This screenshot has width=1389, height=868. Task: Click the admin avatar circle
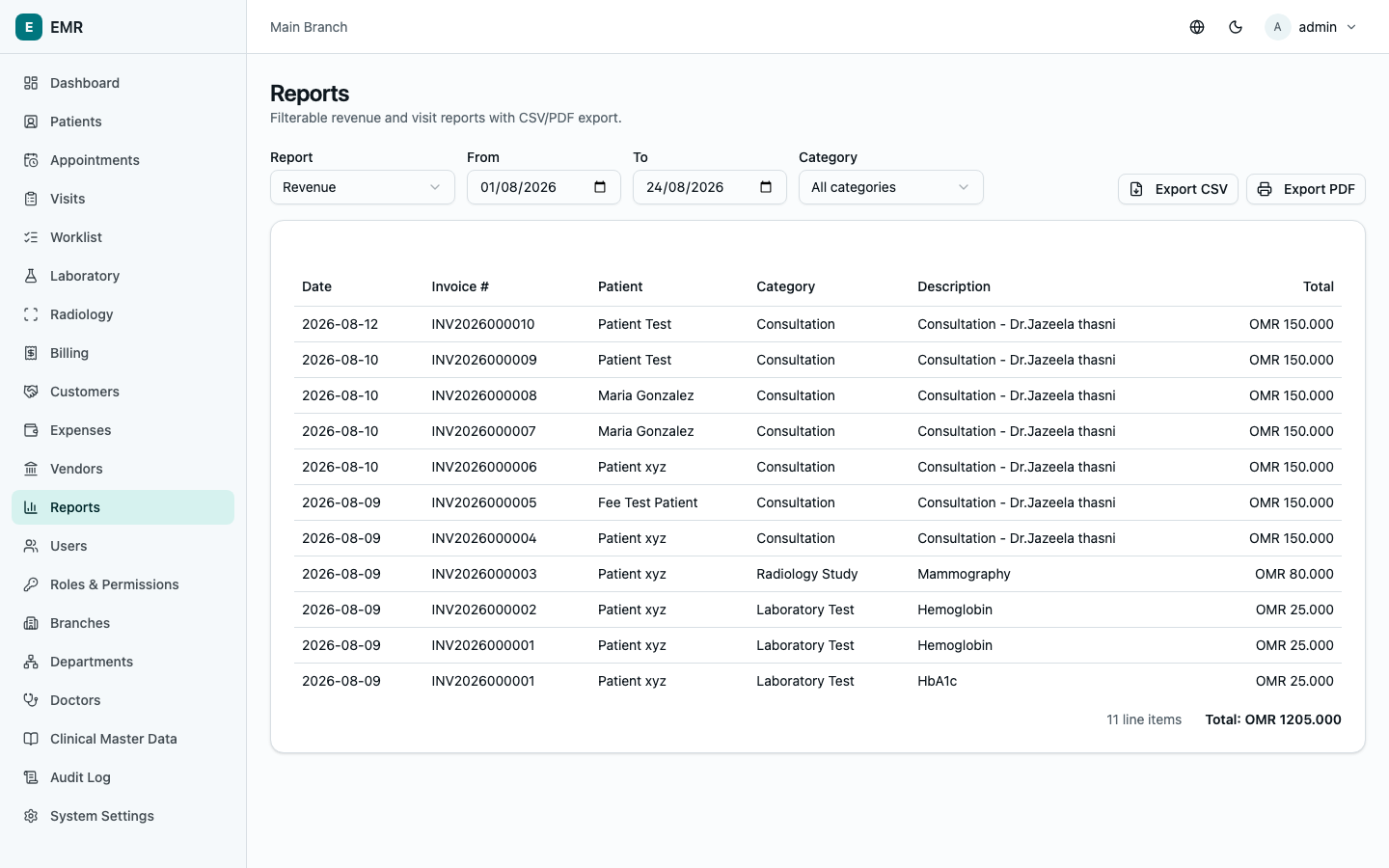pos(1277,27)
